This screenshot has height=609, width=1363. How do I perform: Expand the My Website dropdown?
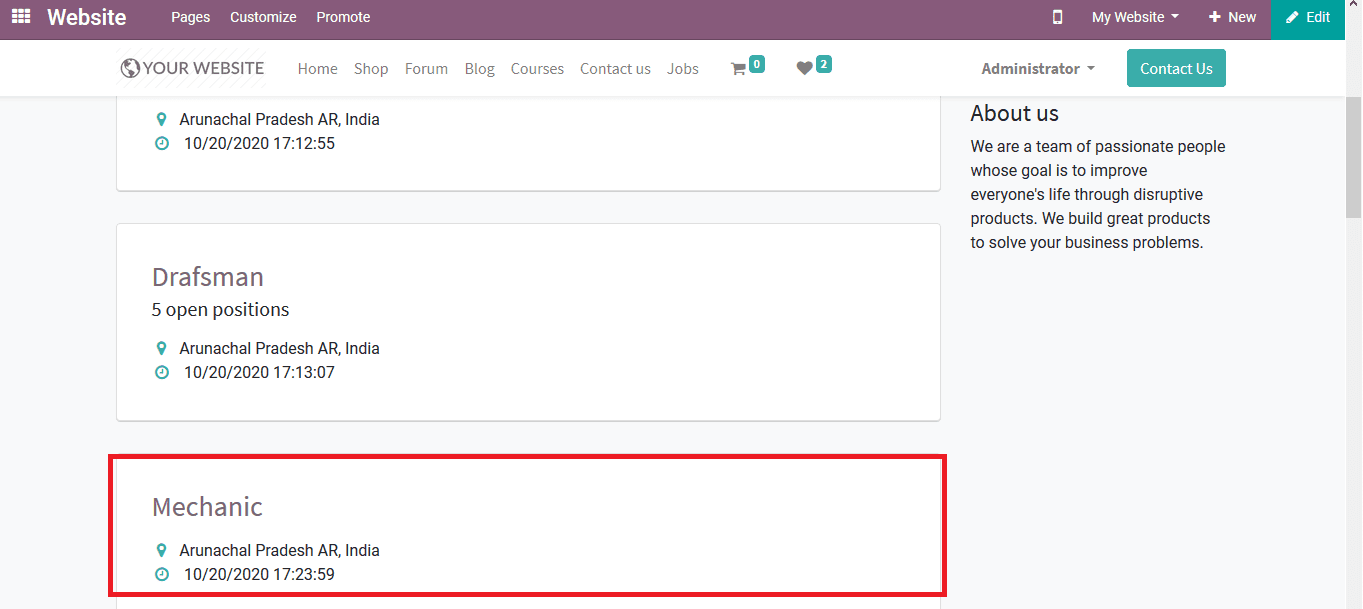1135,17
